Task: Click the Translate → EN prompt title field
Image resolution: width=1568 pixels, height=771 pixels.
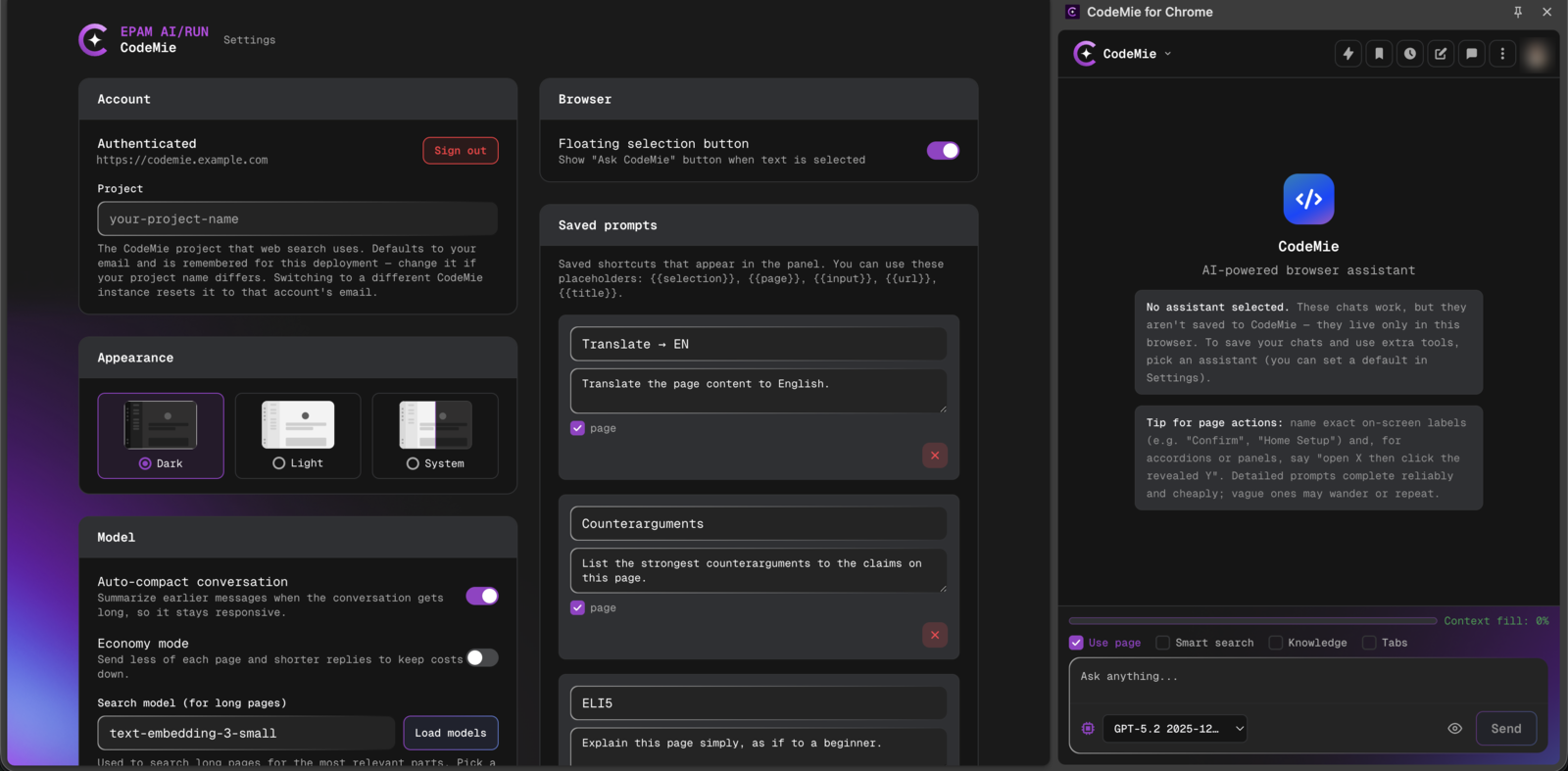Action: tap(759, 344)
